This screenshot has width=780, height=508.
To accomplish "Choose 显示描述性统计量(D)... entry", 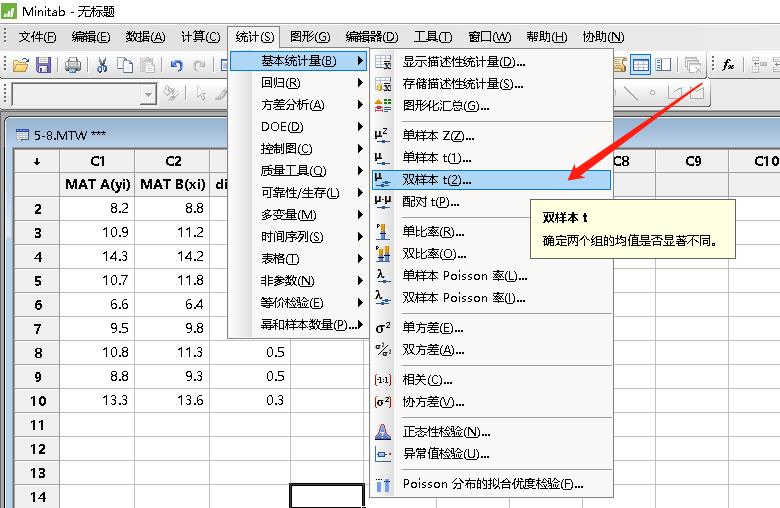I will click(x=491, y=62).
